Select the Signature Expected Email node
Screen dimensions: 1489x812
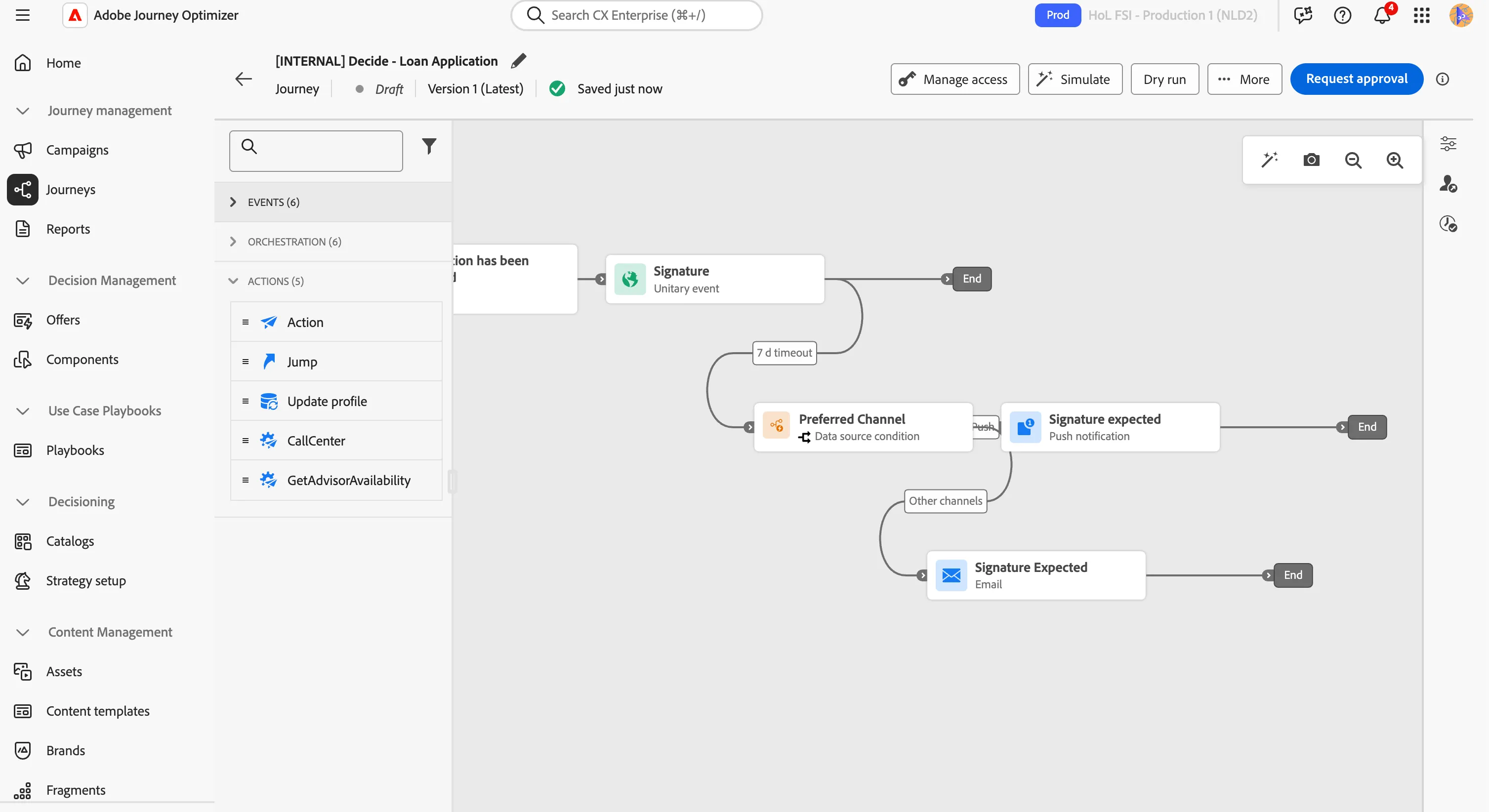pyautogui.click(x=1036, y=575)
